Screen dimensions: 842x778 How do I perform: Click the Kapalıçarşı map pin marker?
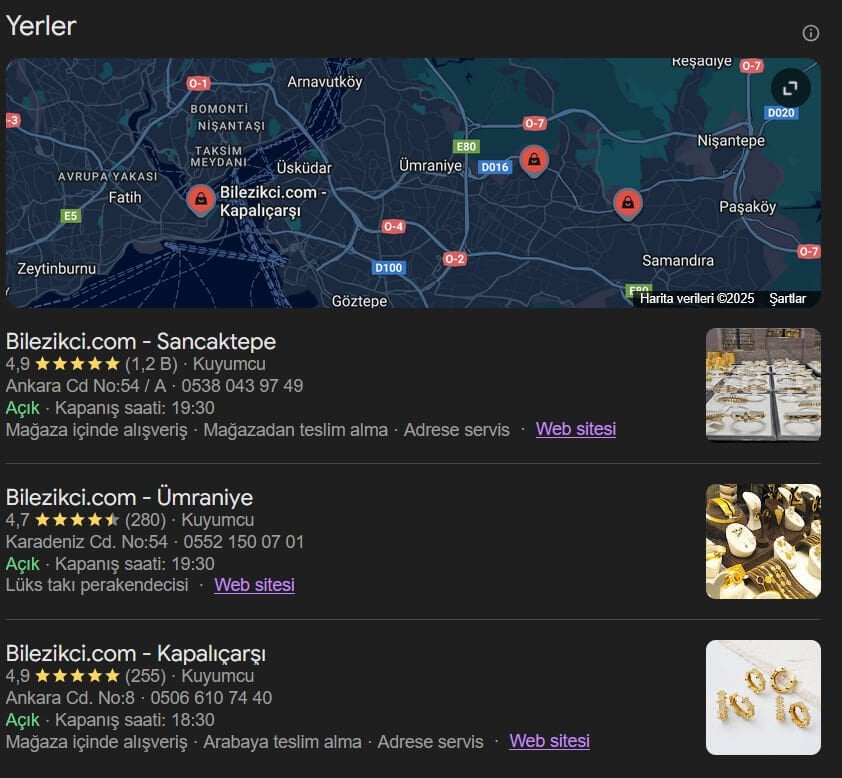point(201,199)
